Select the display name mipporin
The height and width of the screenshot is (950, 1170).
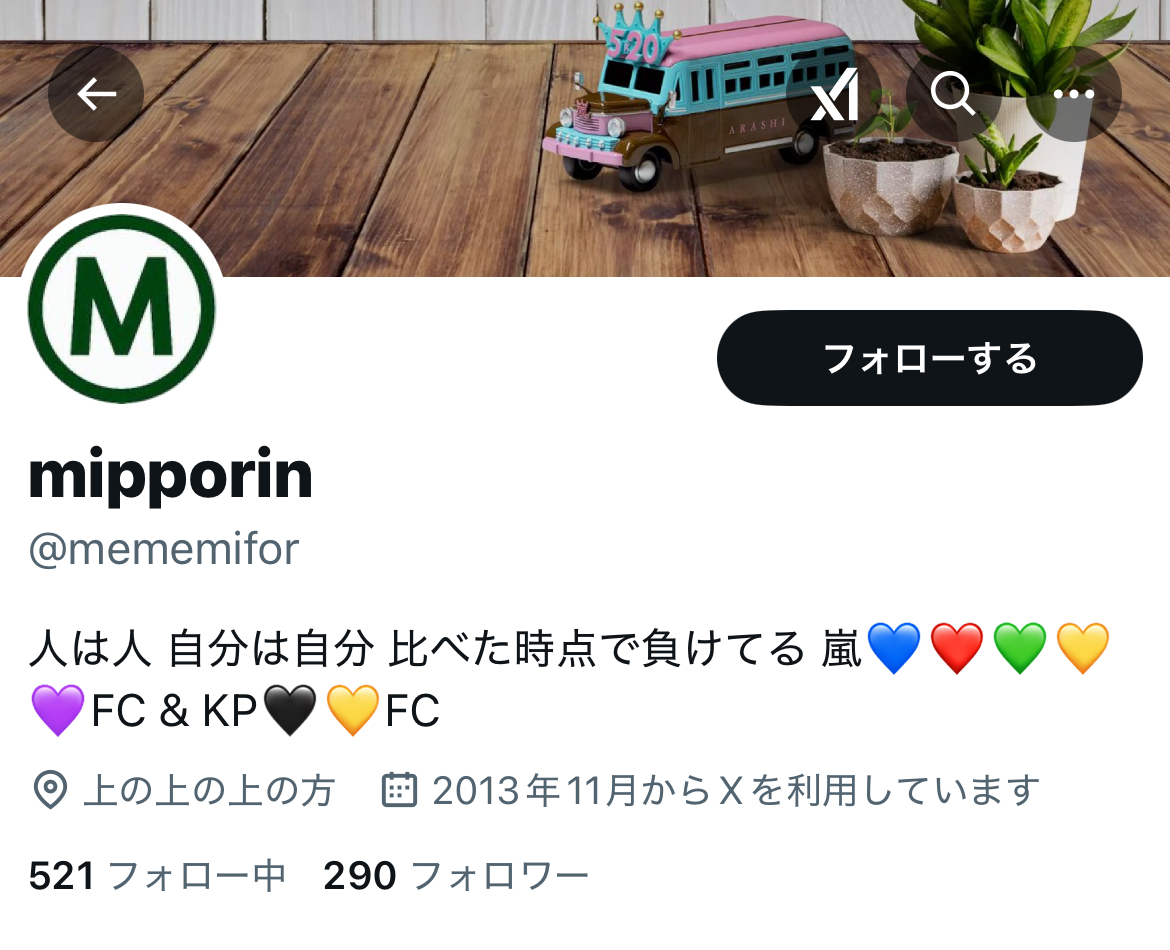coord(170,475)
